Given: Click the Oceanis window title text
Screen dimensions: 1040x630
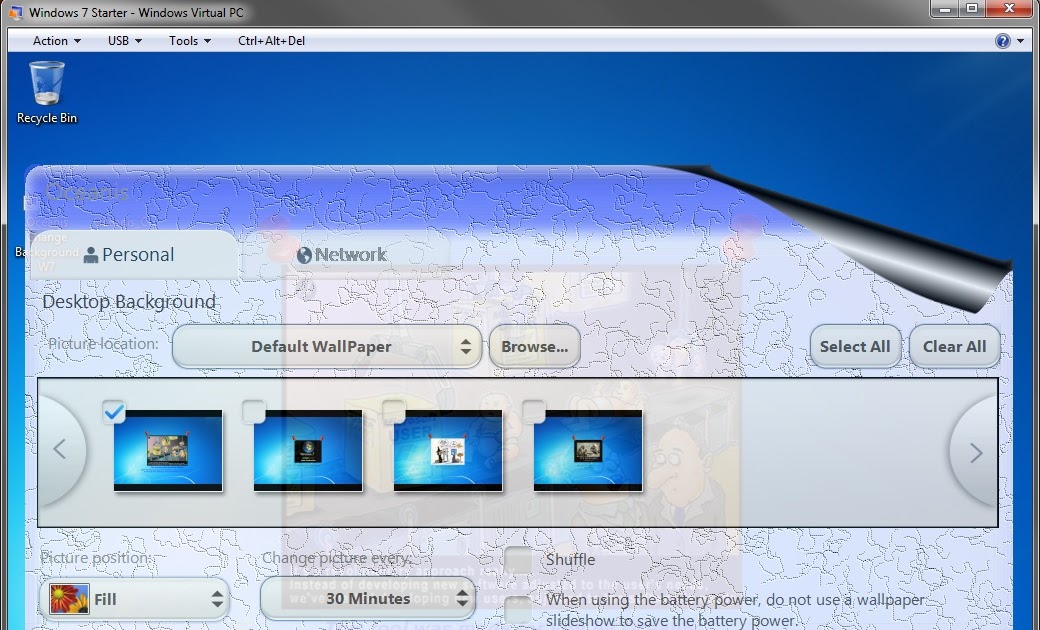Looking at the screenshot, I should pyautogui.click(x=87, y=192).
